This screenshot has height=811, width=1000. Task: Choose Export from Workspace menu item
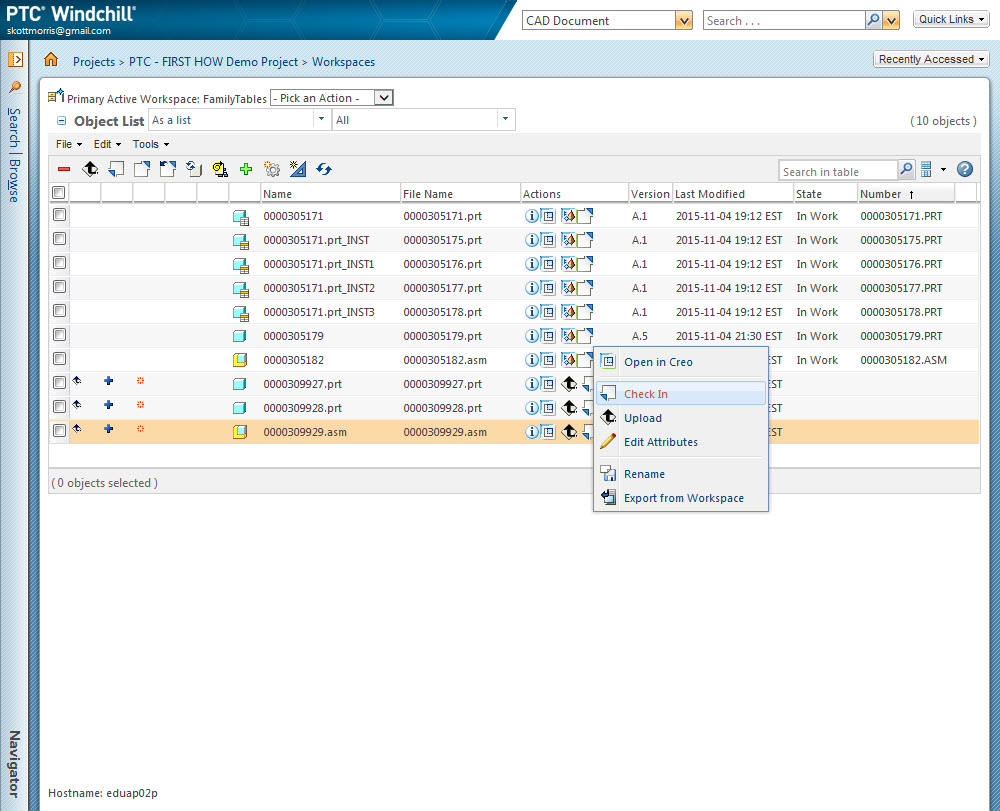[x=680, y=498]
